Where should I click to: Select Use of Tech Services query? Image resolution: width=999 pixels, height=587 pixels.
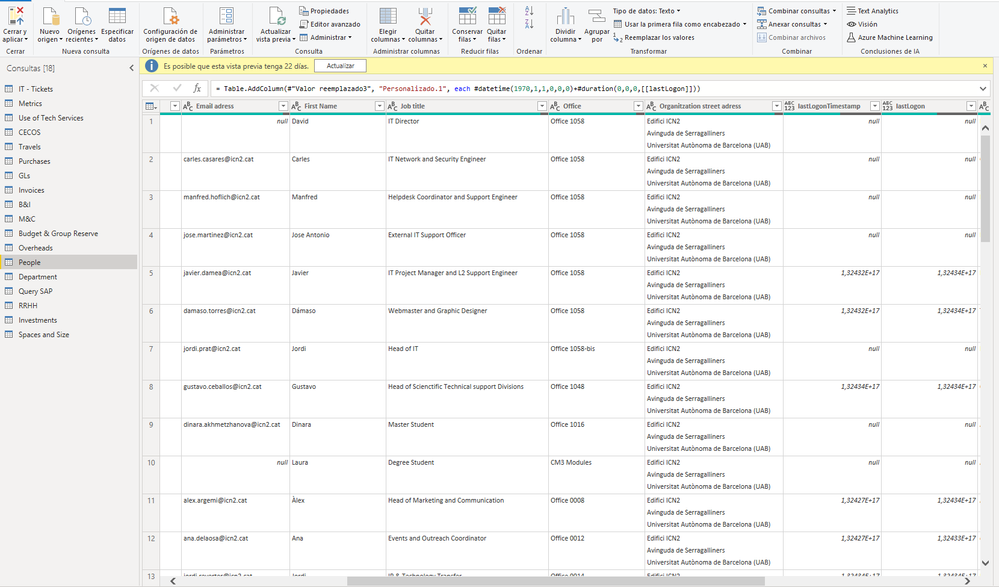(x=69, y=118)
